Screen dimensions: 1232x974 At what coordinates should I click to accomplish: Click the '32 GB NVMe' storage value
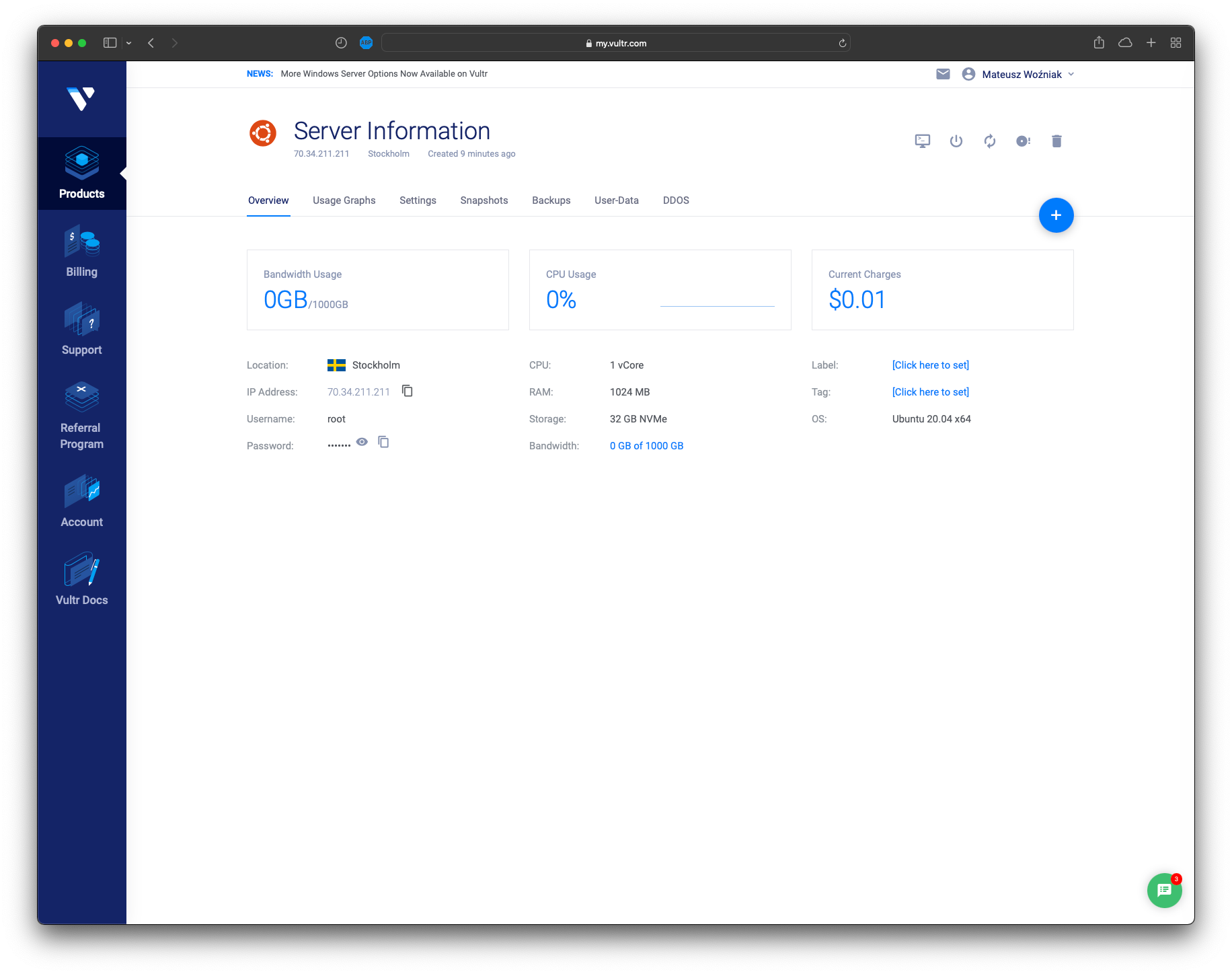638,419
